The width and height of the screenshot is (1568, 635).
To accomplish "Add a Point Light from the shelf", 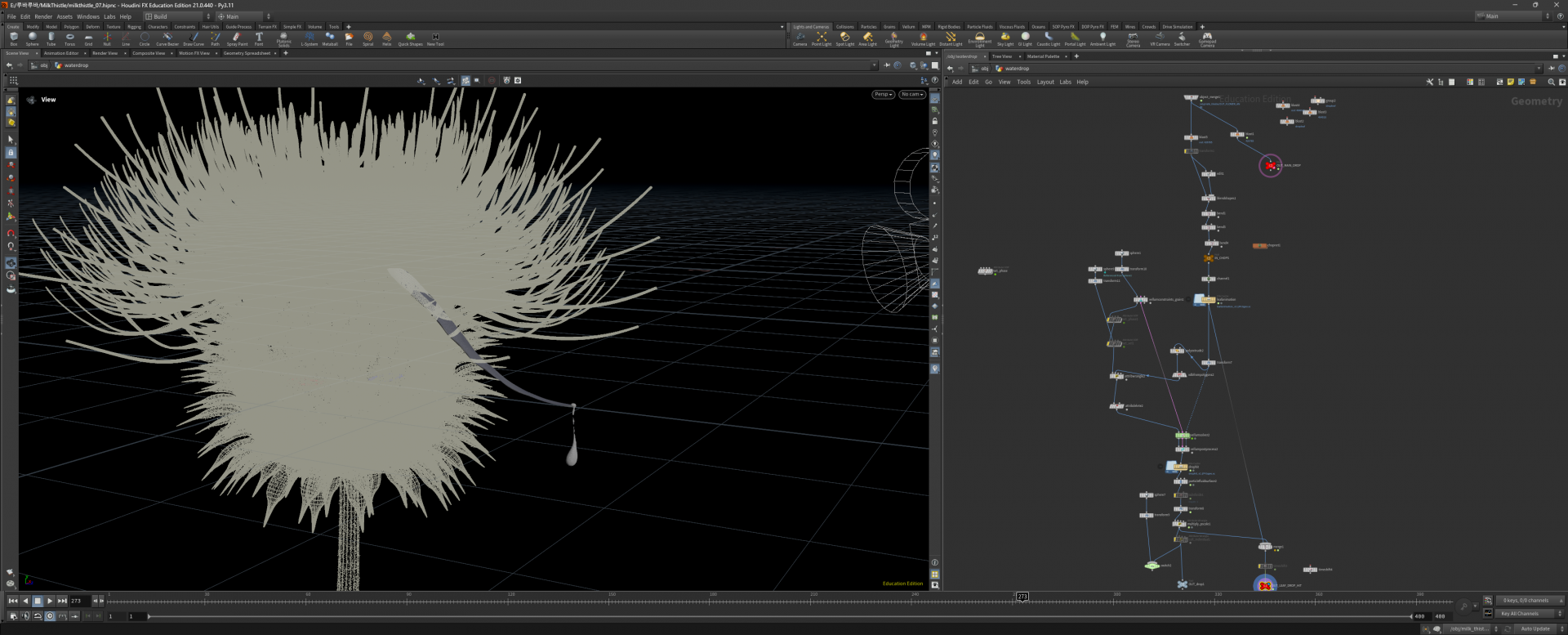I will pyautogui.click(x=822, y=38).
